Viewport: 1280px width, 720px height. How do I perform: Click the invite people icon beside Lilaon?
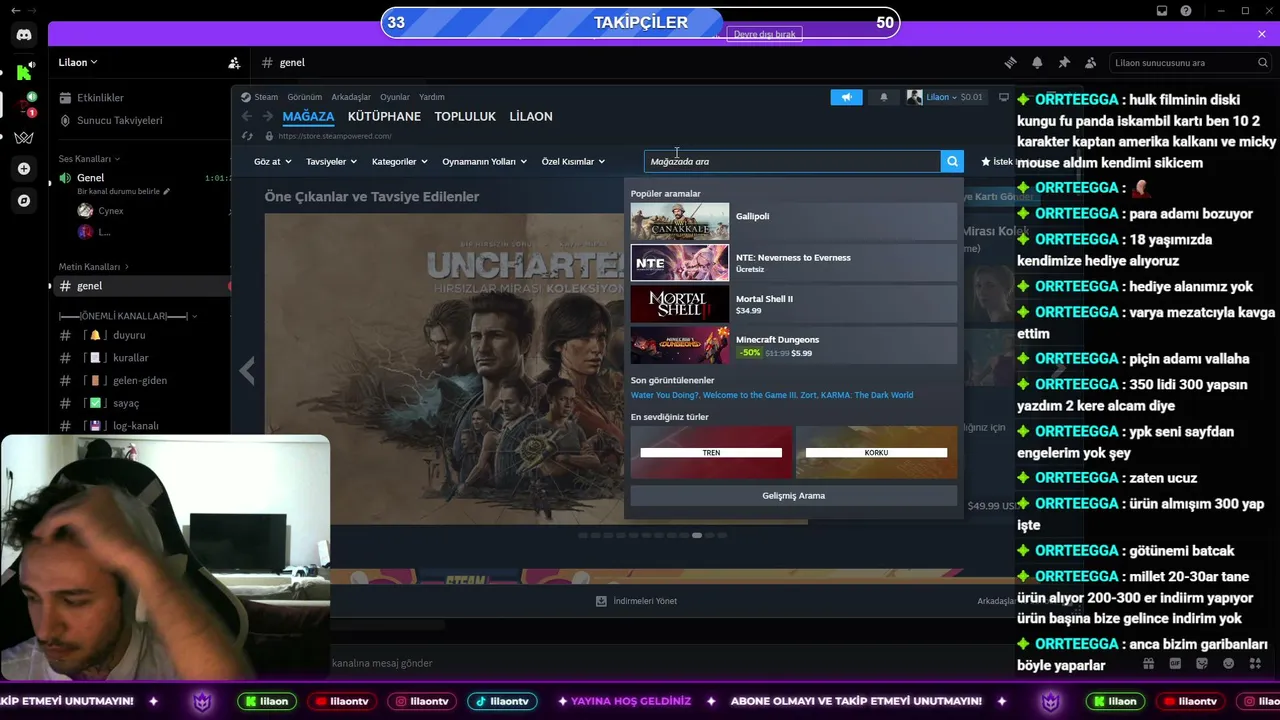[234, 63]
